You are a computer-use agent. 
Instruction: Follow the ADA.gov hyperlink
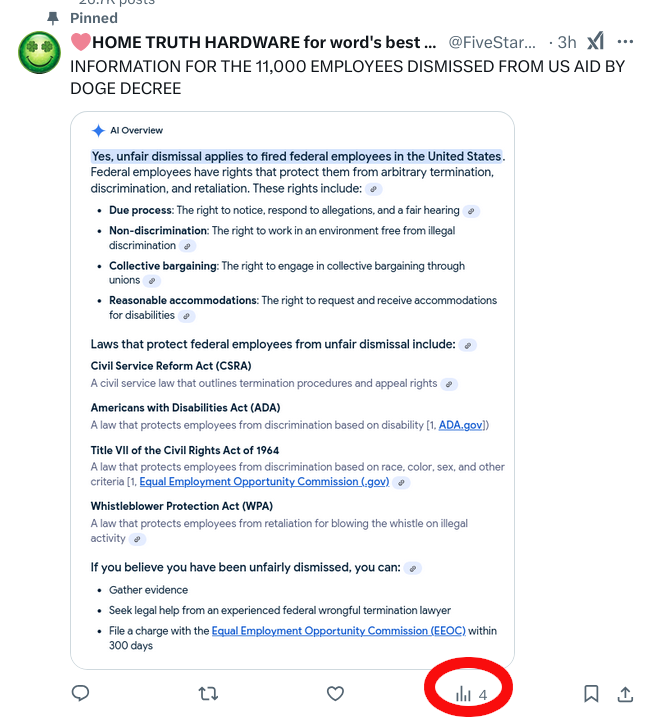point(460,425)
